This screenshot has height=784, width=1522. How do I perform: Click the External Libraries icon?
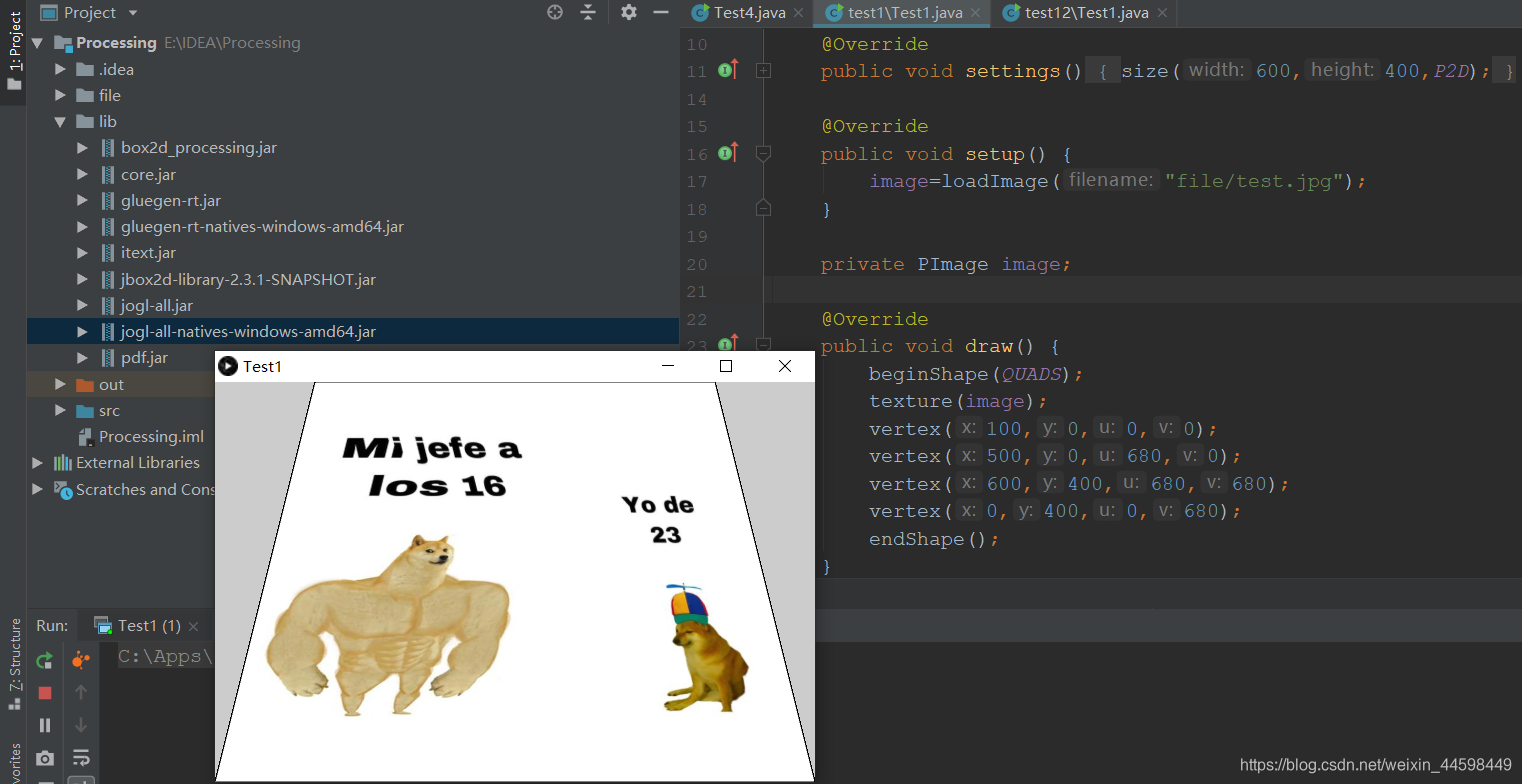(x=62, y=462)
